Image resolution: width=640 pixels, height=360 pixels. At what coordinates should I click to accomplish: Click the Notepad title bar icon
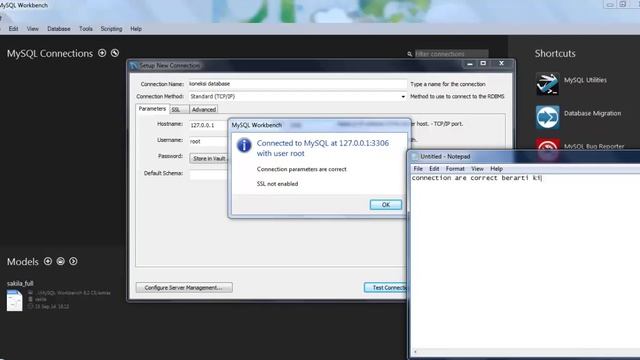coord(415,156)
